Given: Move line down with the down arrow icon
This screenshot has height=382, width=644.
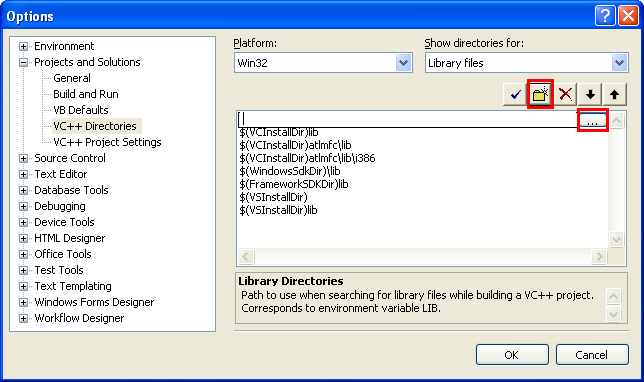Looking at the screenshot, I should coord(590,94).
